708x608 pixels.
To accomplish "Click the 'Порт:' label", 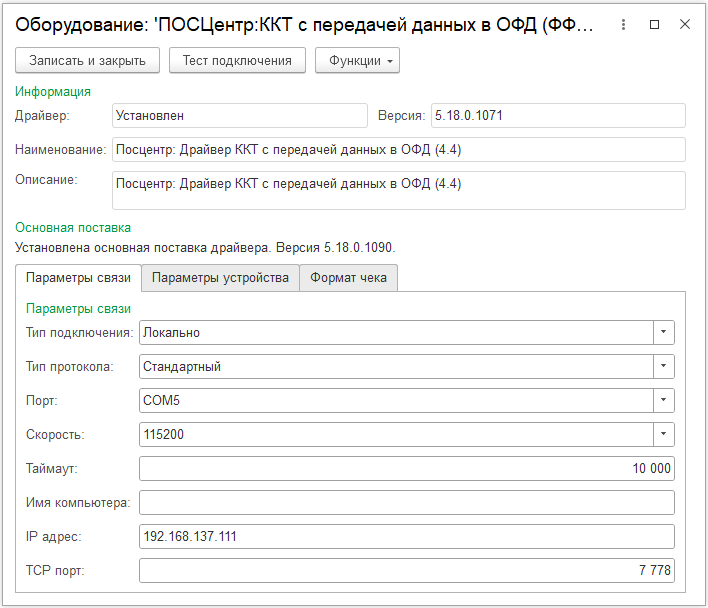I will tap(42, 400).
